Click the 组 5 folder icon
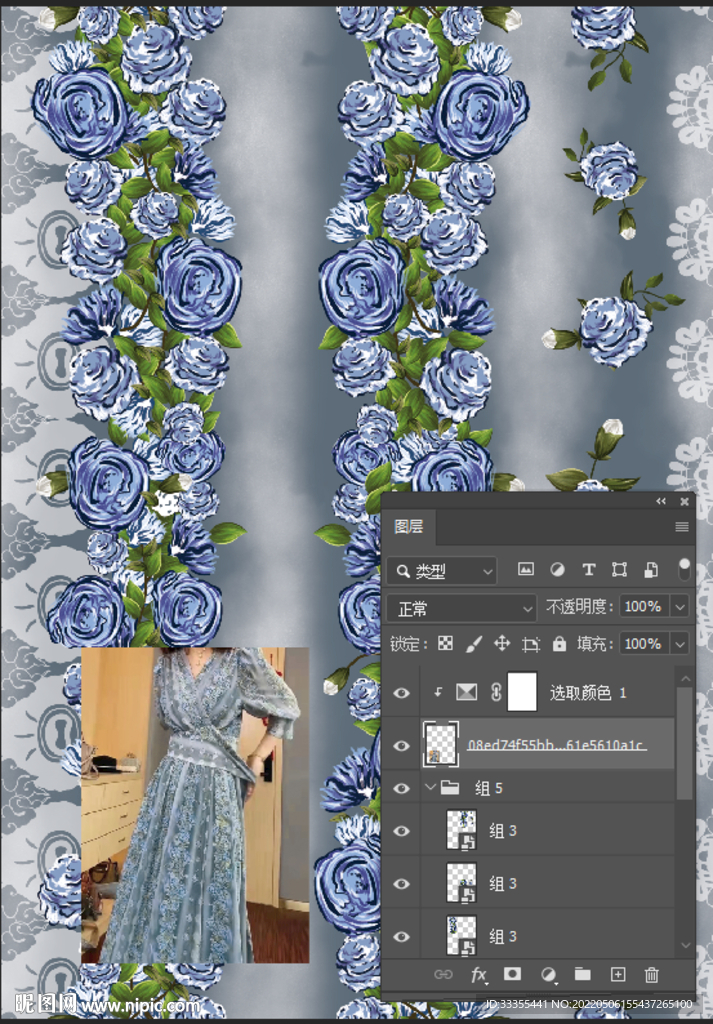Screen dimensions: 713x1024 450,788
